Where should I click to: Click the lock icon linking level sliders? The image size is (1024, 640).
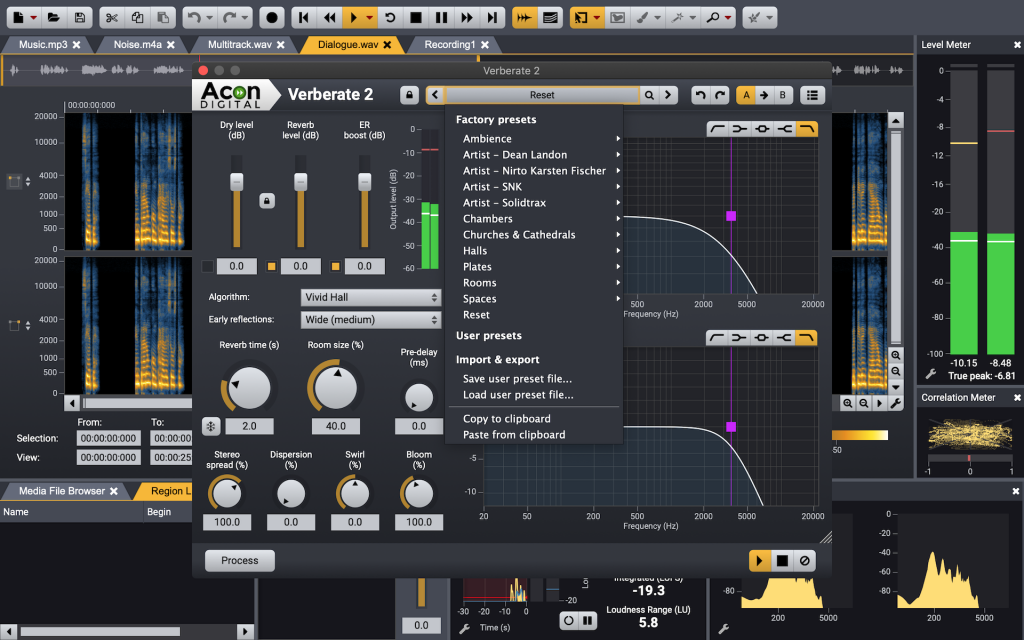267,201
